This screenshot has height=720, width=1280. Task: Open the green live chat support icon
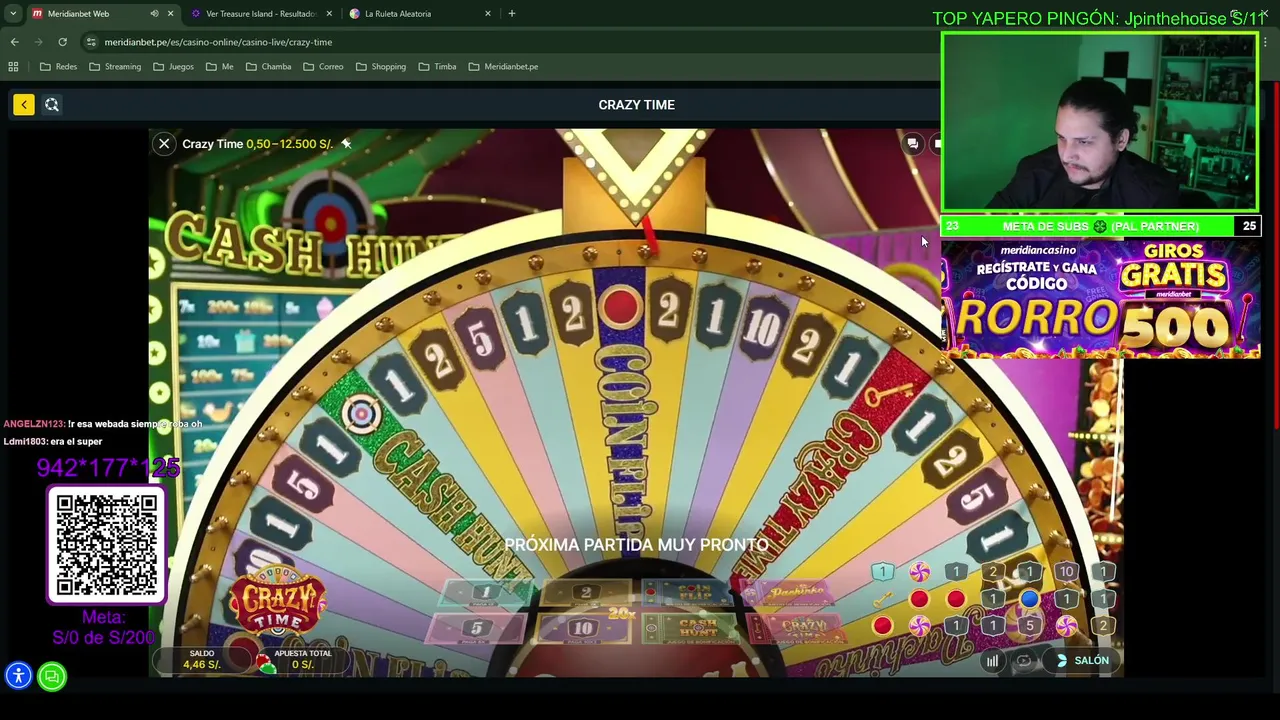click(x=52, y=676)
